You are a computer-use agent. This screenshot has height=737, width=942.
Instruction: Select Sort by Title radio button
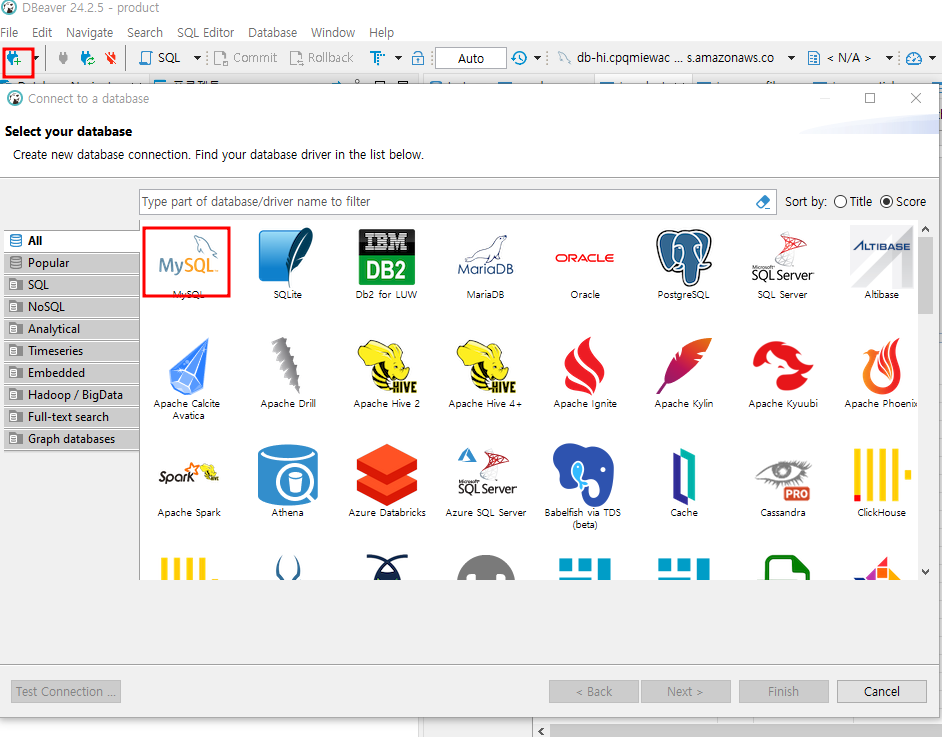pos(840,202)
